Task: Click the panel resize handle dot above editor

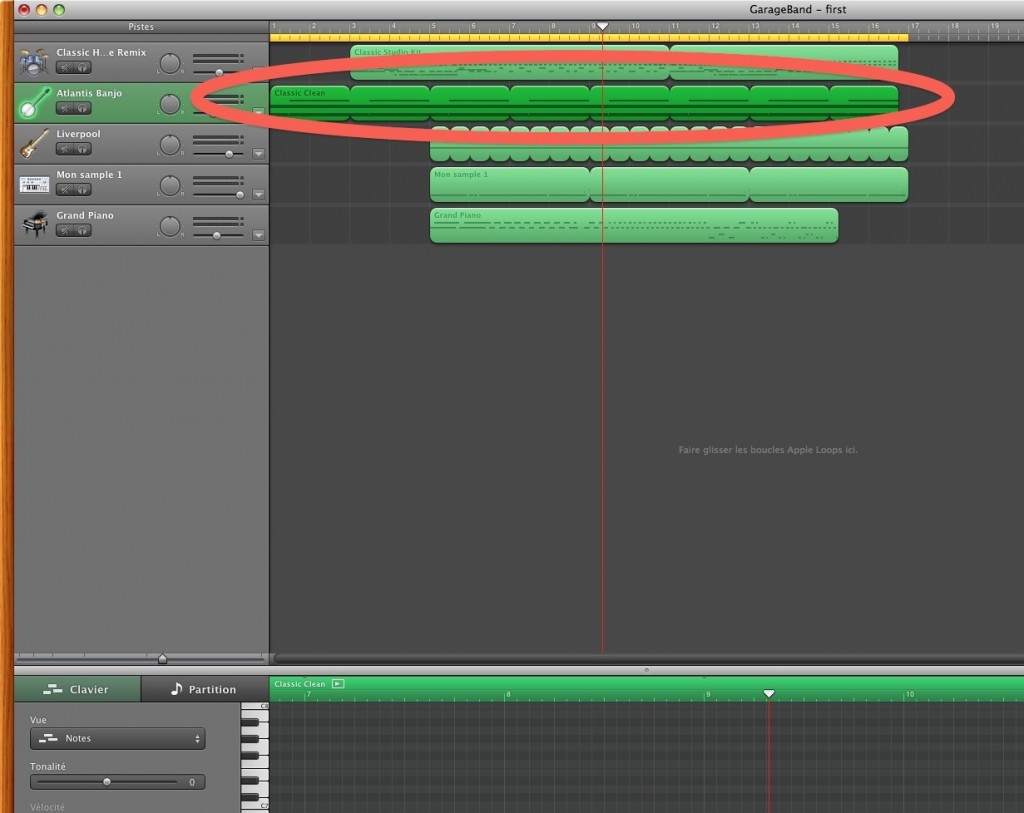Action: point(647,670)
